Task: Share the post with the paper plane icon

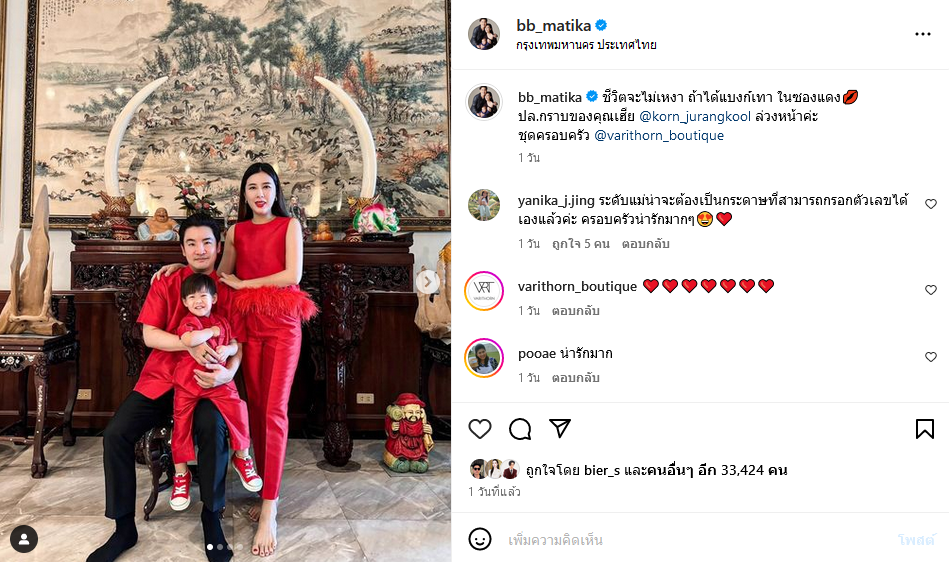Action: [560, 428]
